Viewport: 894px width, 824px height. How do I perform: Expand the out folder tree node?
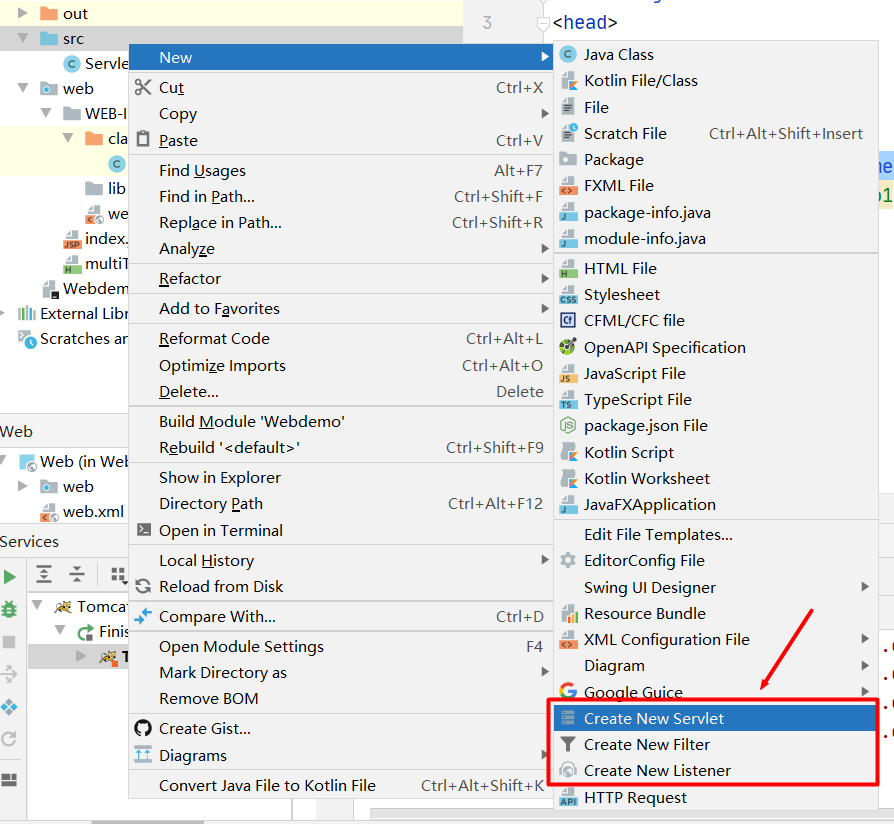pyautogui.click(x=22, y=13)
